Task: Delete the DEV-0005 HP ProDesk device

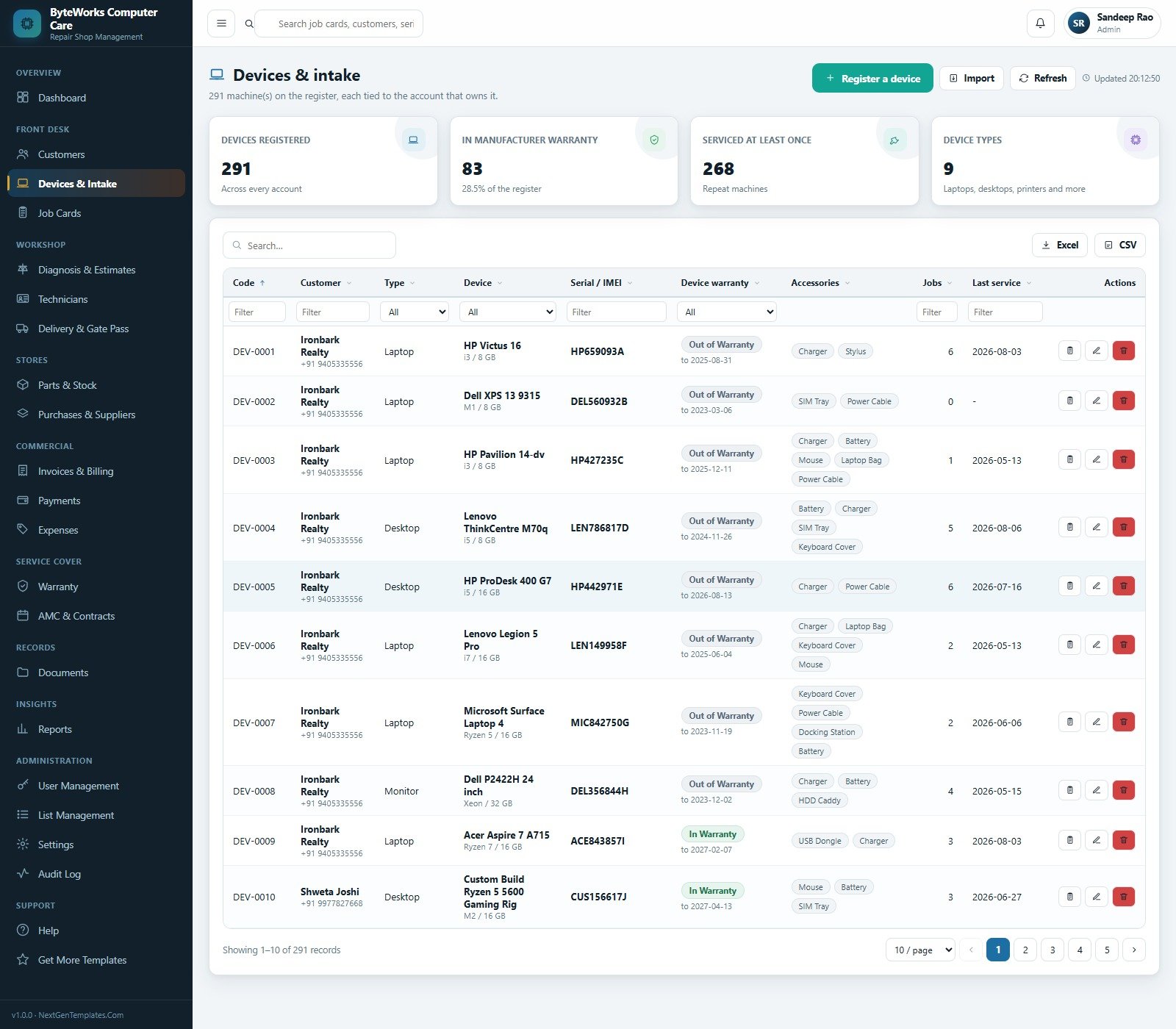Action: [x=1123, y=587]
